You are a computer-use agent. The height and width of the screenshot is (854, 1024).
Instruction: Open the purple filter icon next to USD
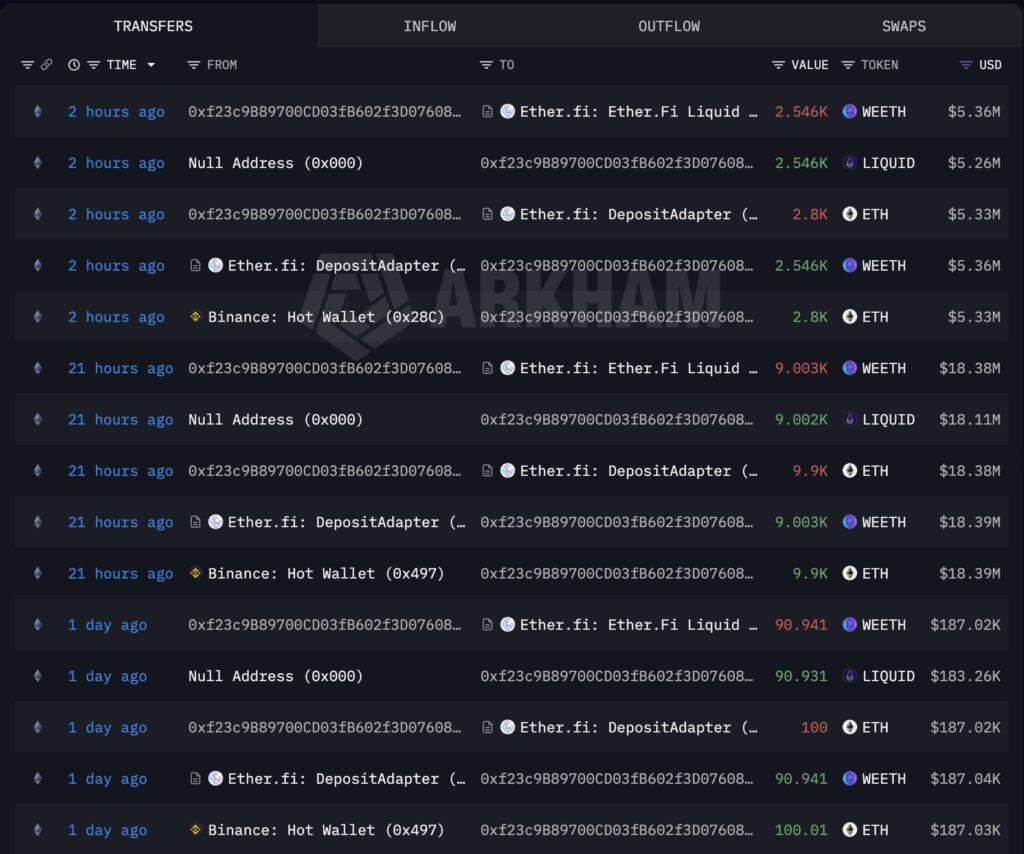pyautogui.click(x=966, y=65)
